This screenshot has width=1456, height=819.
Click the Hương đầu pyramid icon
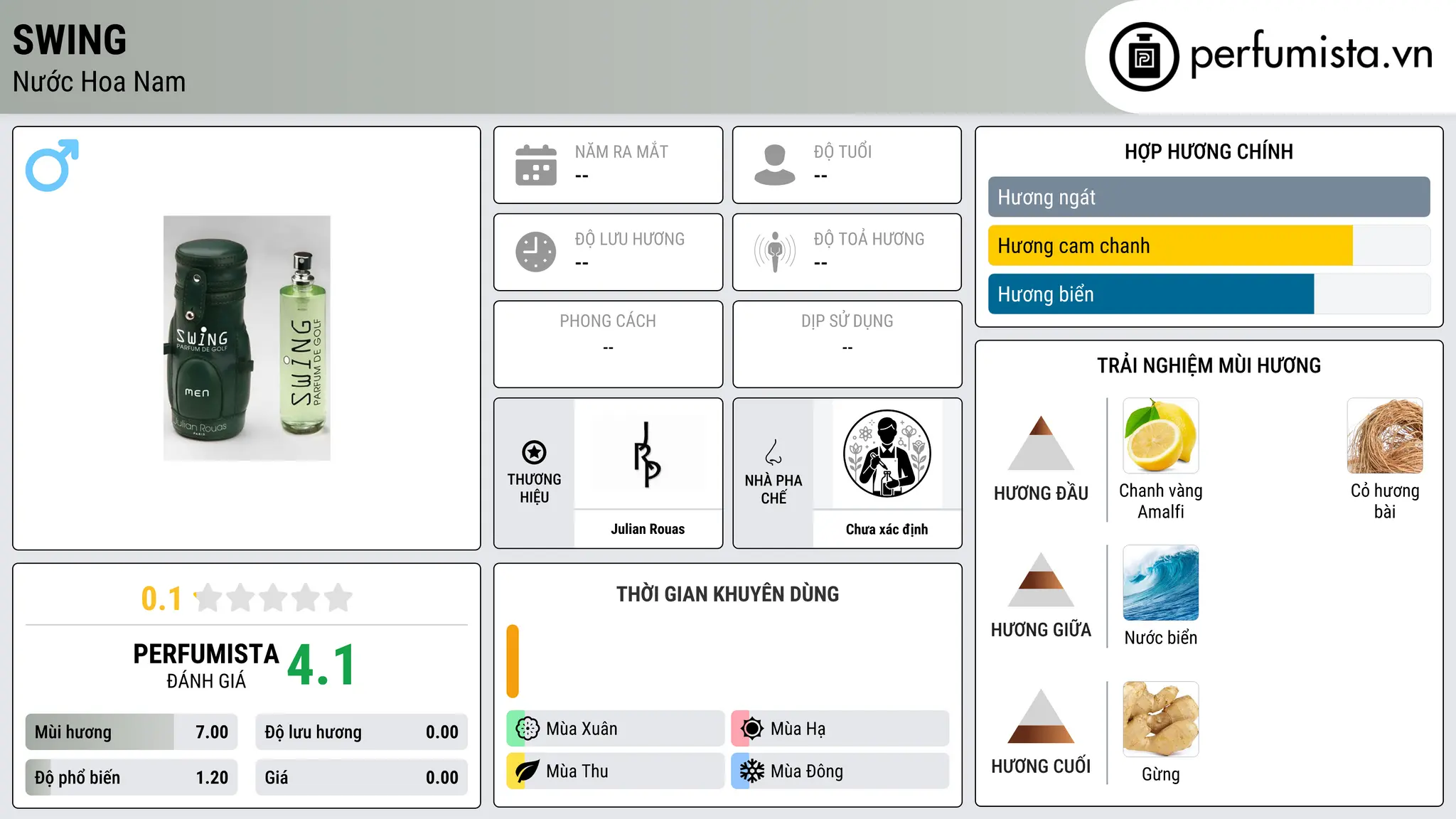[1042, 443]
